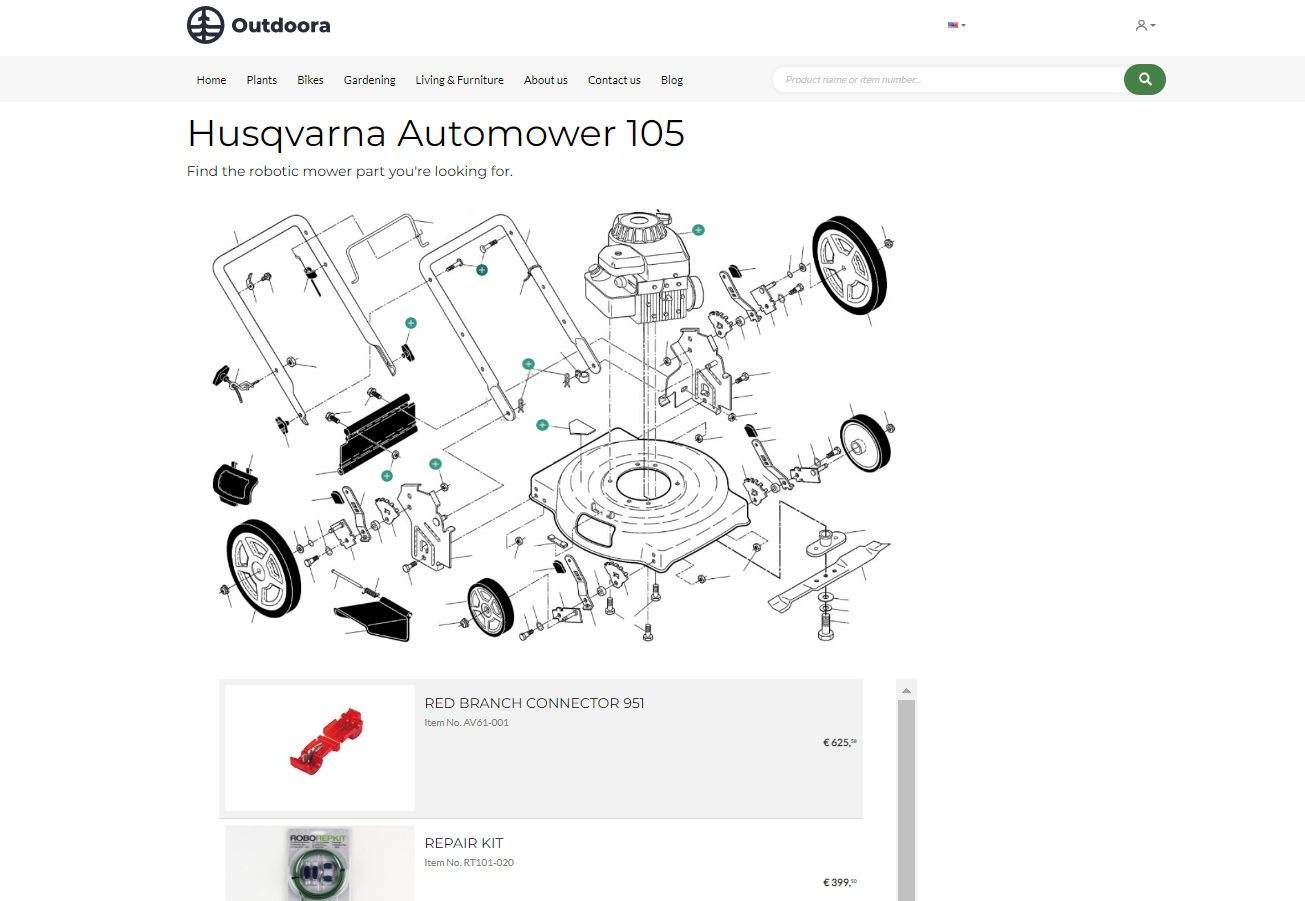Click the € 625 price
Screen dimensions: 1305x901
(x=840, y=743)
